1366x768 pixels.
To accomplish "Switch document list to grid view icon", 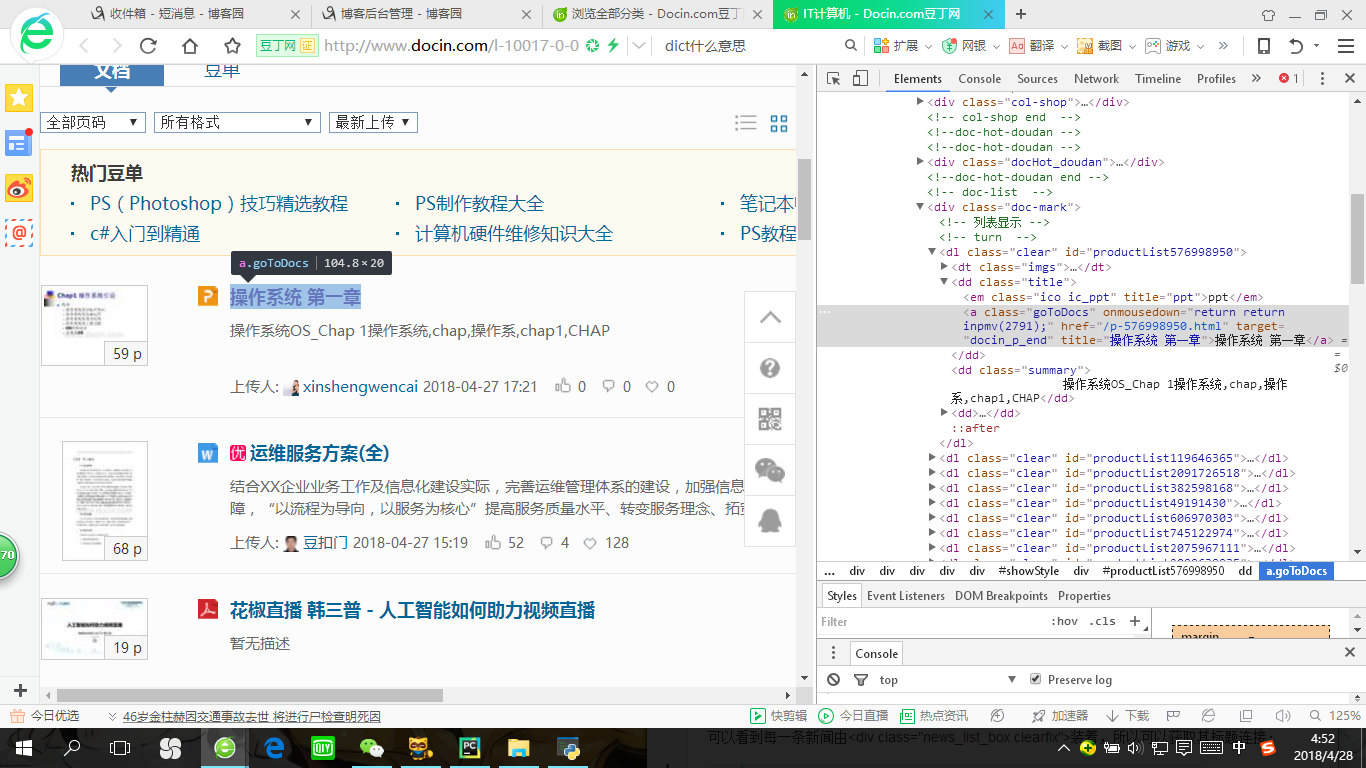I will [x=779, y=122].
